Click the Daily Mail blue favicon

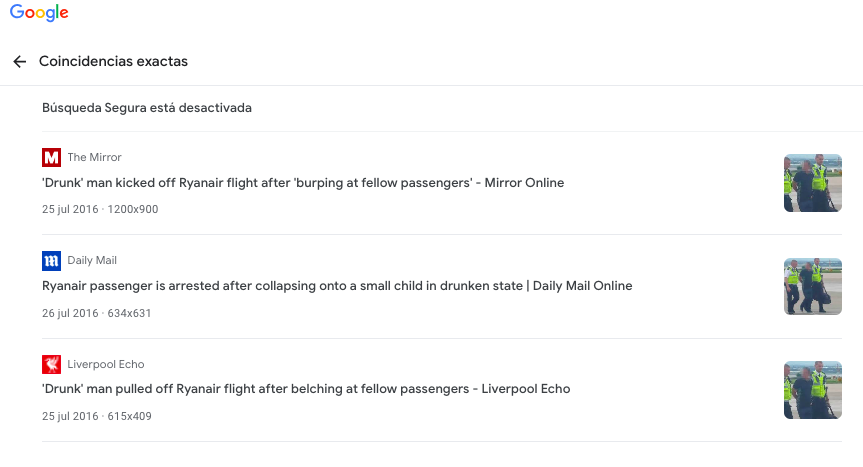(51, 261)
